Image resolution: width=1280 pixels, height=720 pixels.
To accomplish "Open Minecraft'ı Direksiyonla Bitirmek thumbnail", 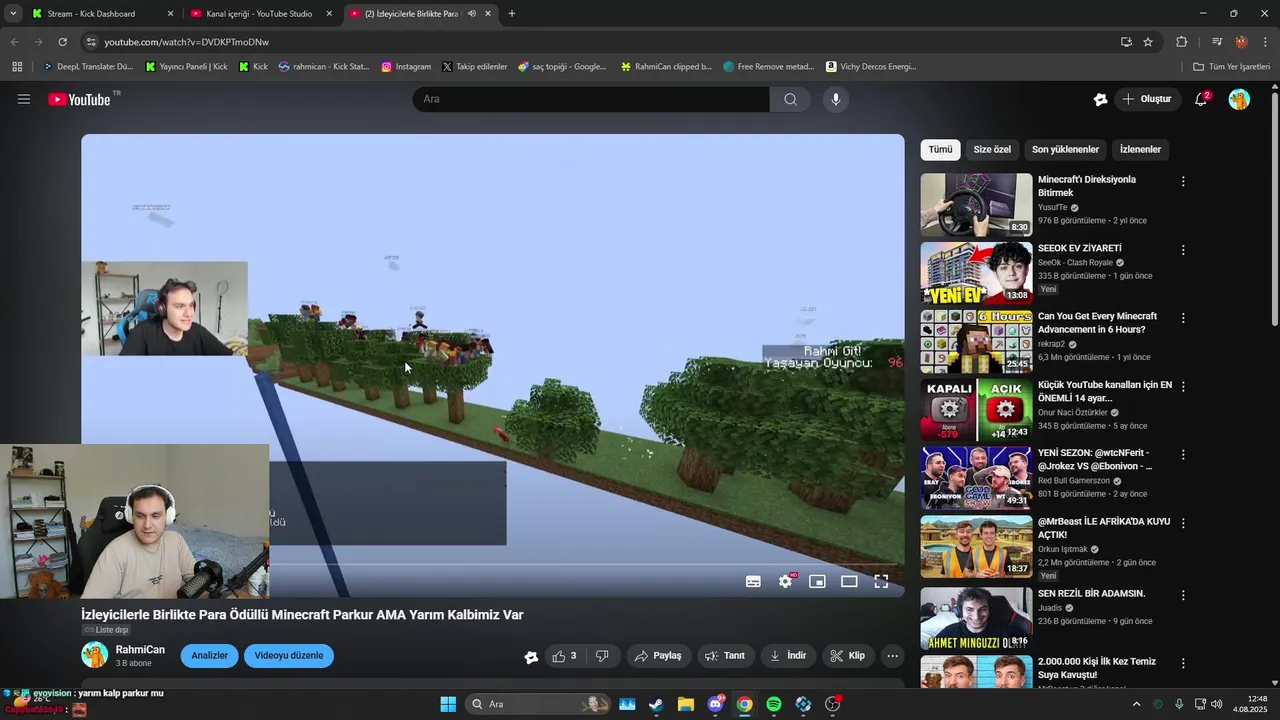I will point(976,205).
